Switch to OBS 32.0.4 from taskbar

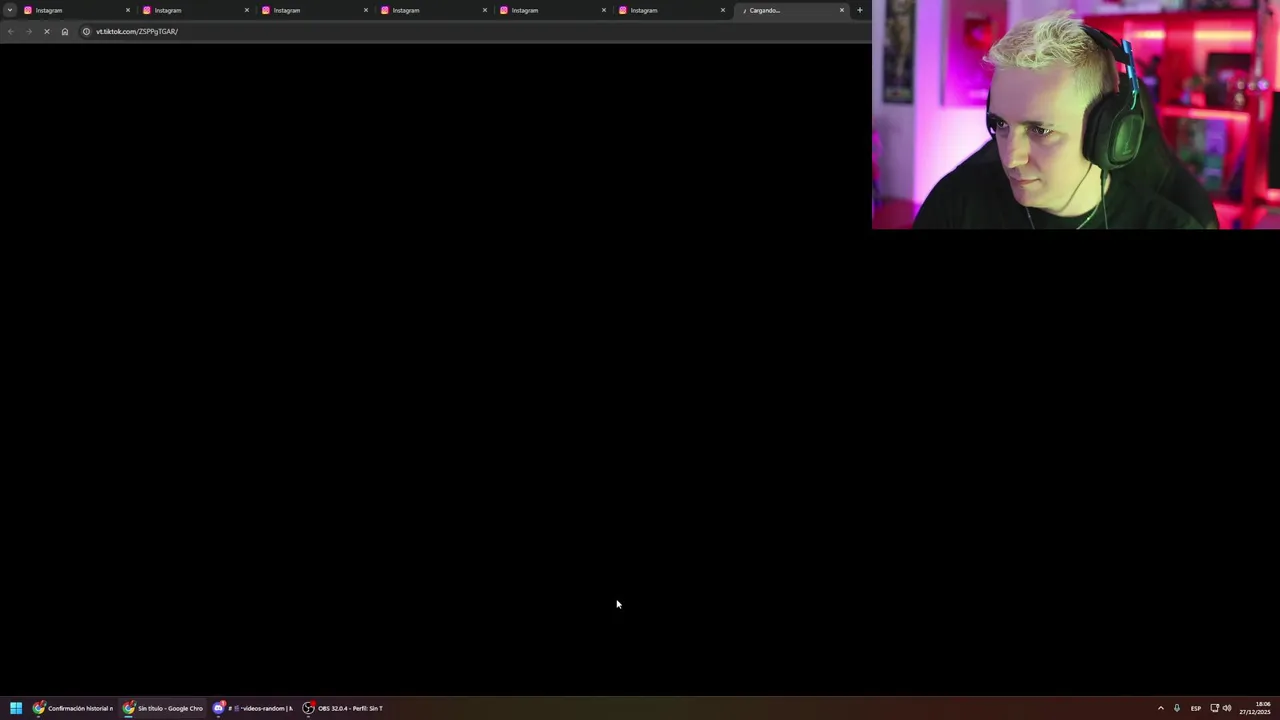[343, 708]
